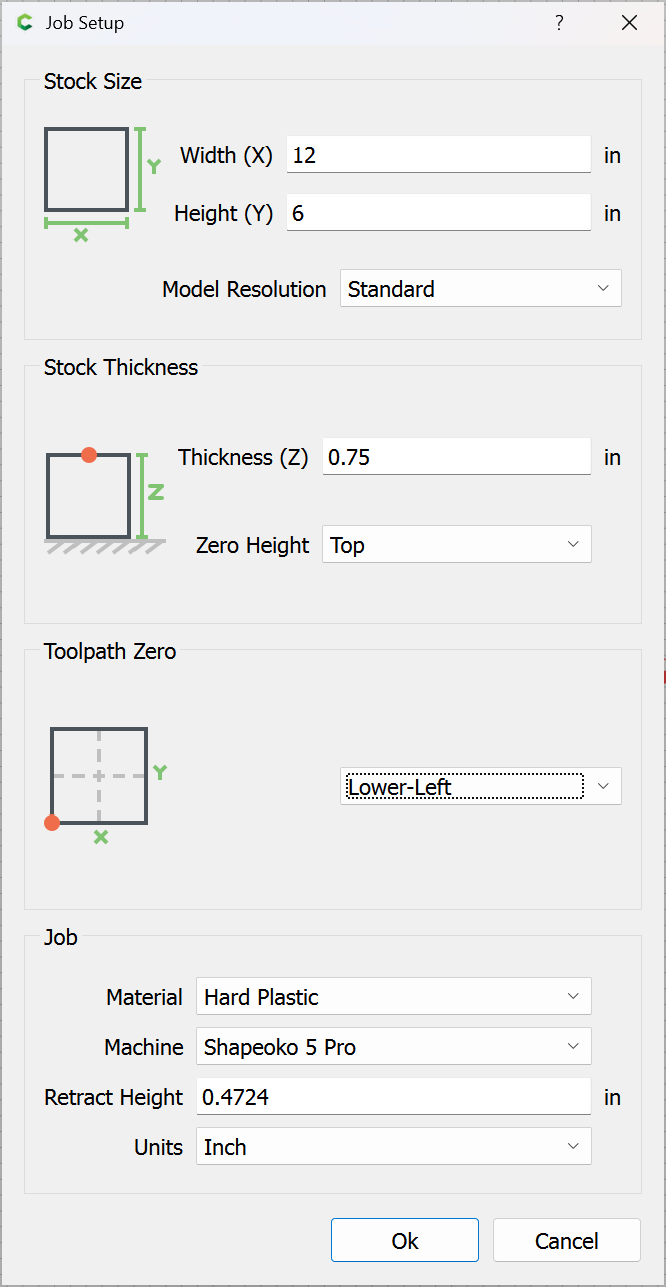Viewport: 666px width, 1287px height.
Task: Open the Lower-Left toolpath zero dropdown
Action: pyautogui.click(x=480, y=787)
